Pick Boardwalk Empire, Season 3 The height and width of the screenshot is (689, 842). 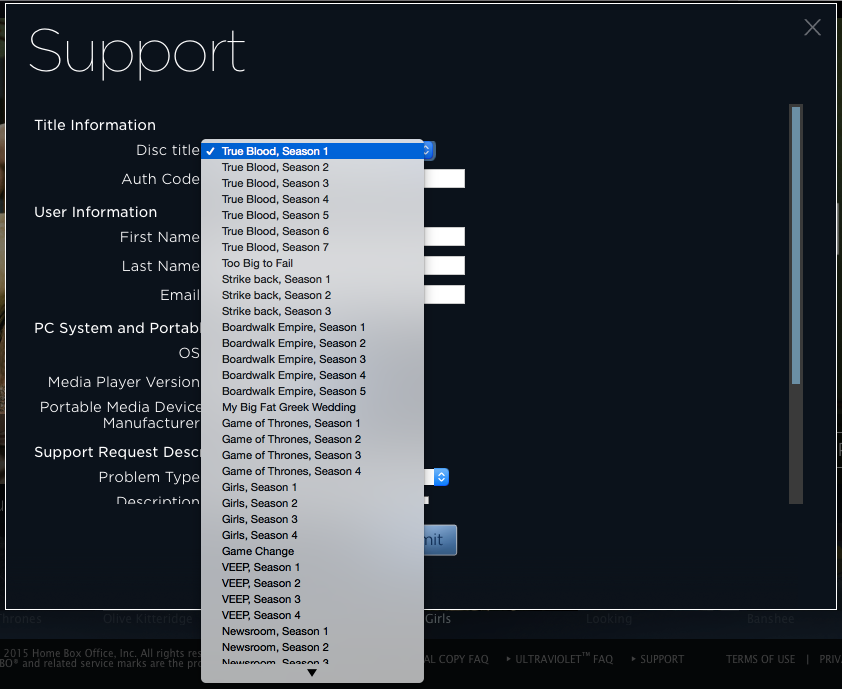pos(313,359)
